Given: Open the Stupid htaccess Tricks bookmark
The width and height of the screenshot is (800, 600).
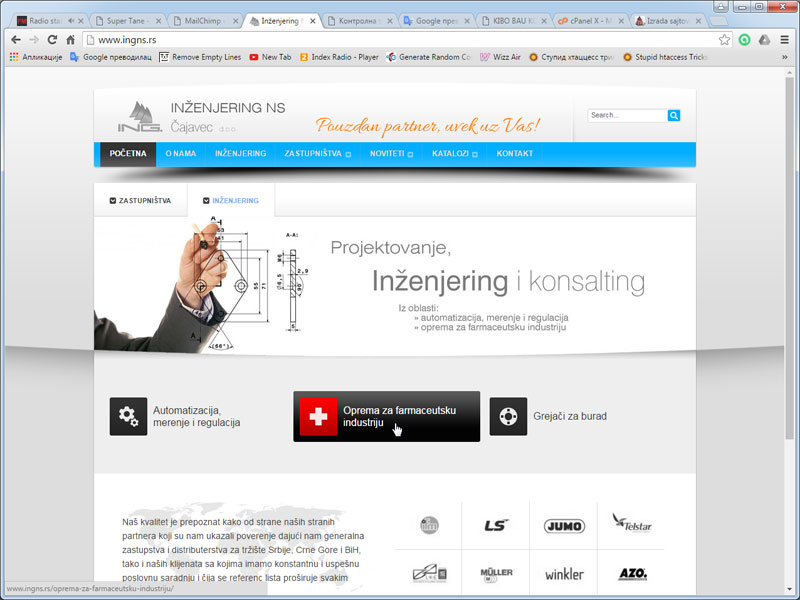Looking at the screenshot, I should click(664, 57).
